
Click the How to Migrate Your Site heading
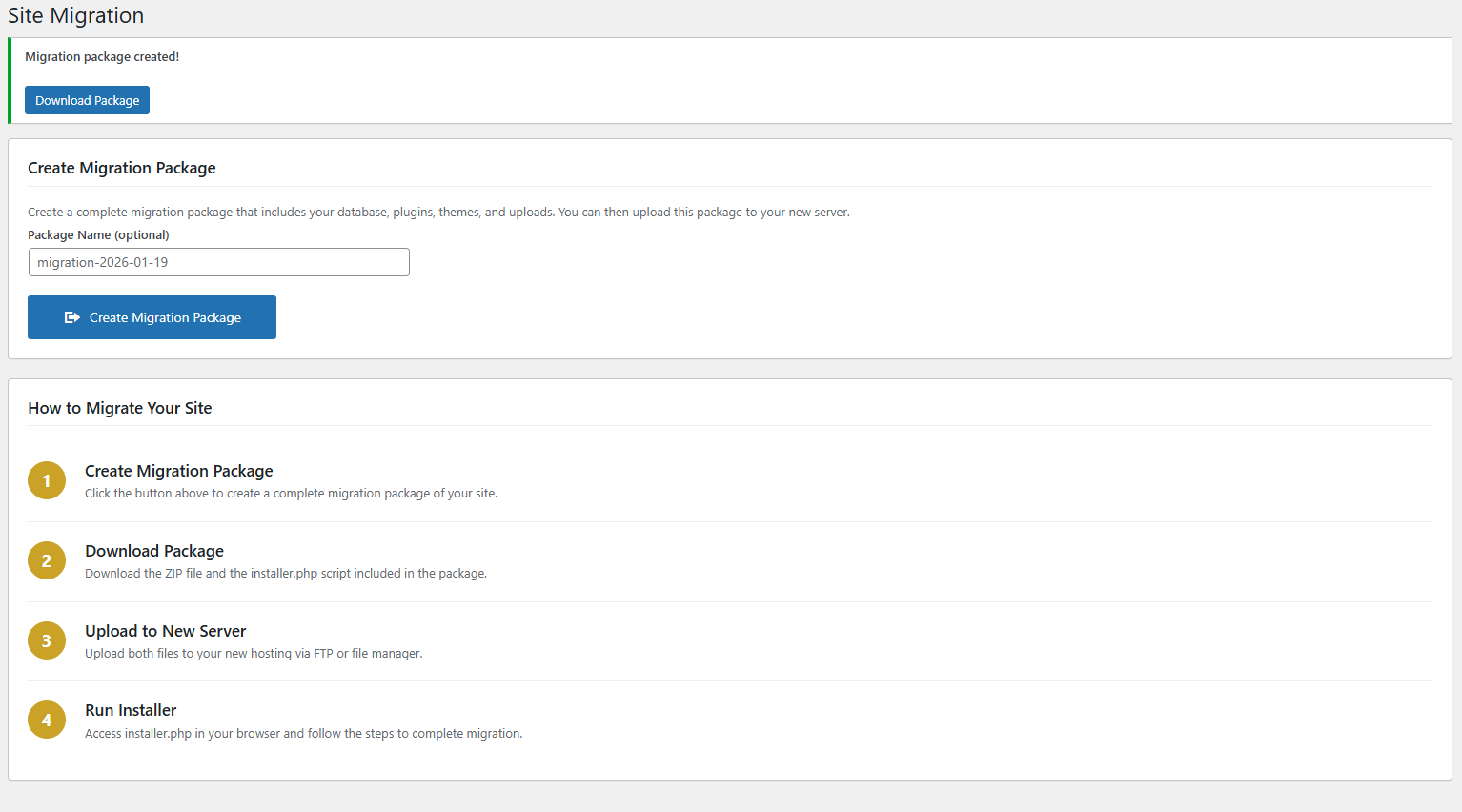point(119,407)
